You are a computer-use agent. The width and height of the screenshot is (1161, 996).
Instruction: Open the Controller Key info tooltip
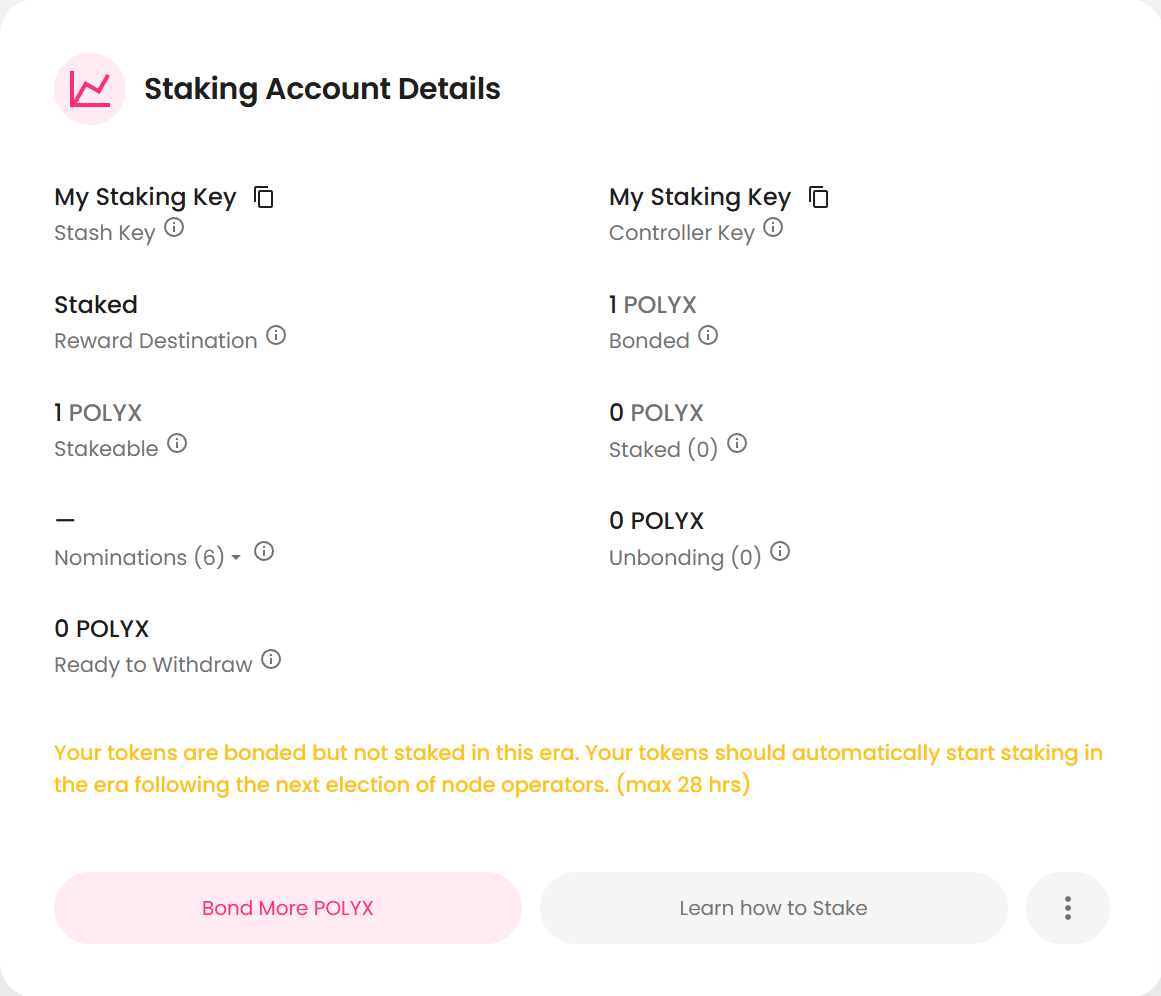[773, 227]
